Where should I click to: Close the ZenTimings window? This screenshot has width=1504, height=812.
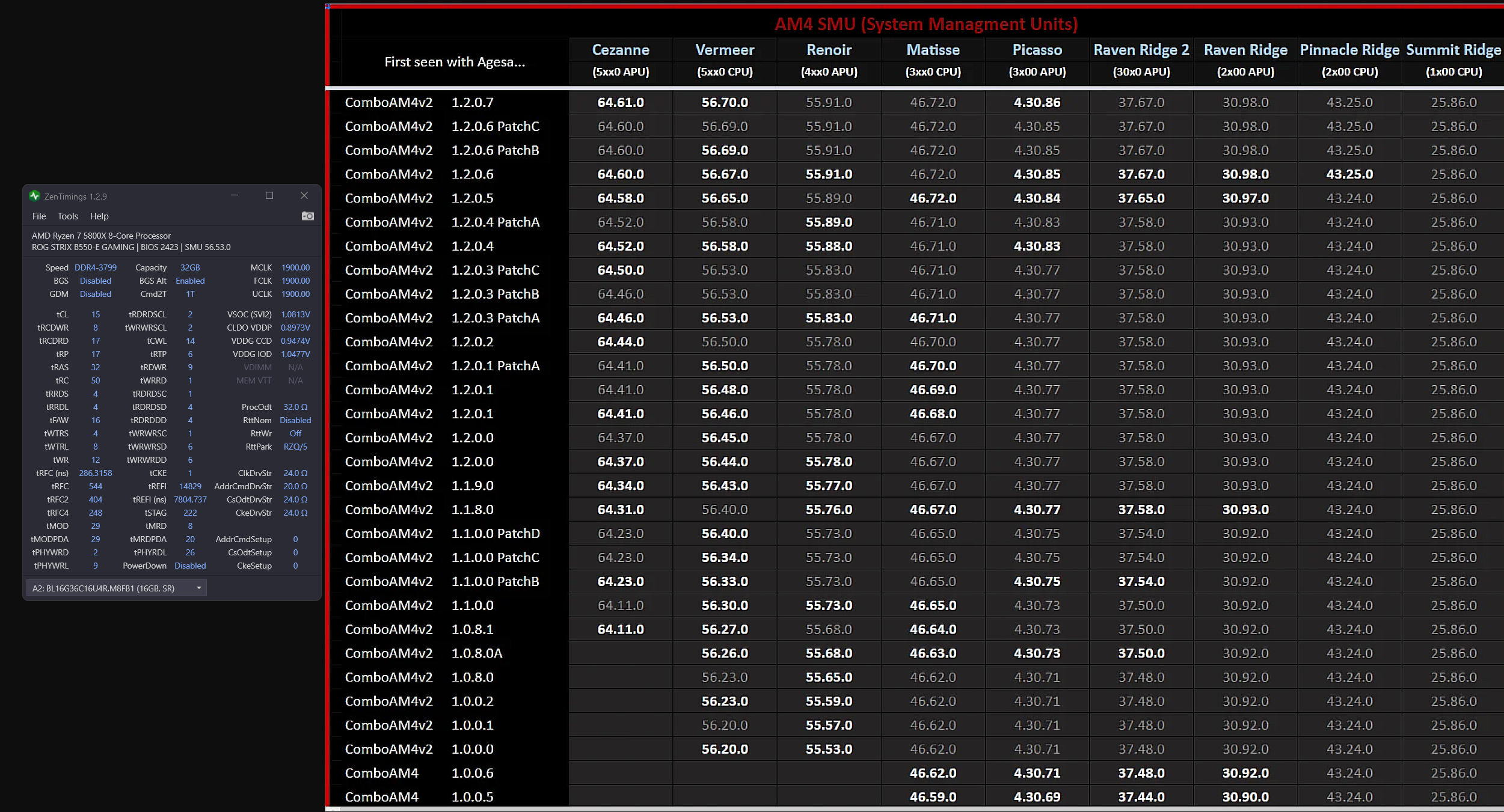tap(304, 195)
